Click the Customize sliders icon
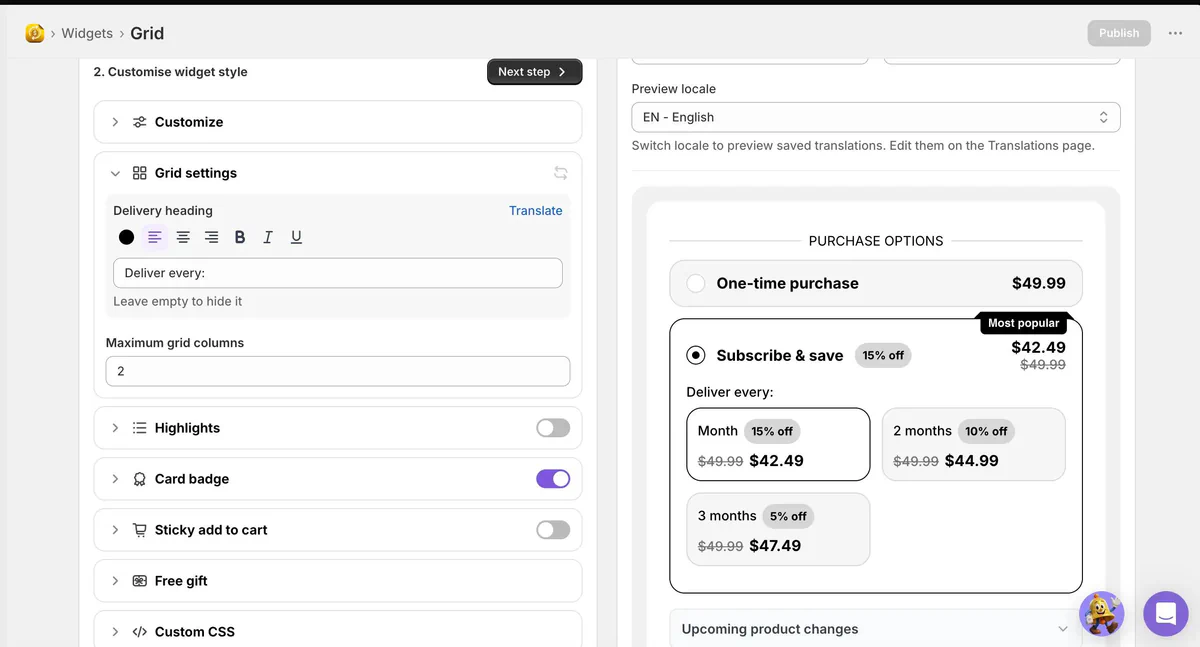Viewport: 1200px width, 647px height. [x=140, y=122]
